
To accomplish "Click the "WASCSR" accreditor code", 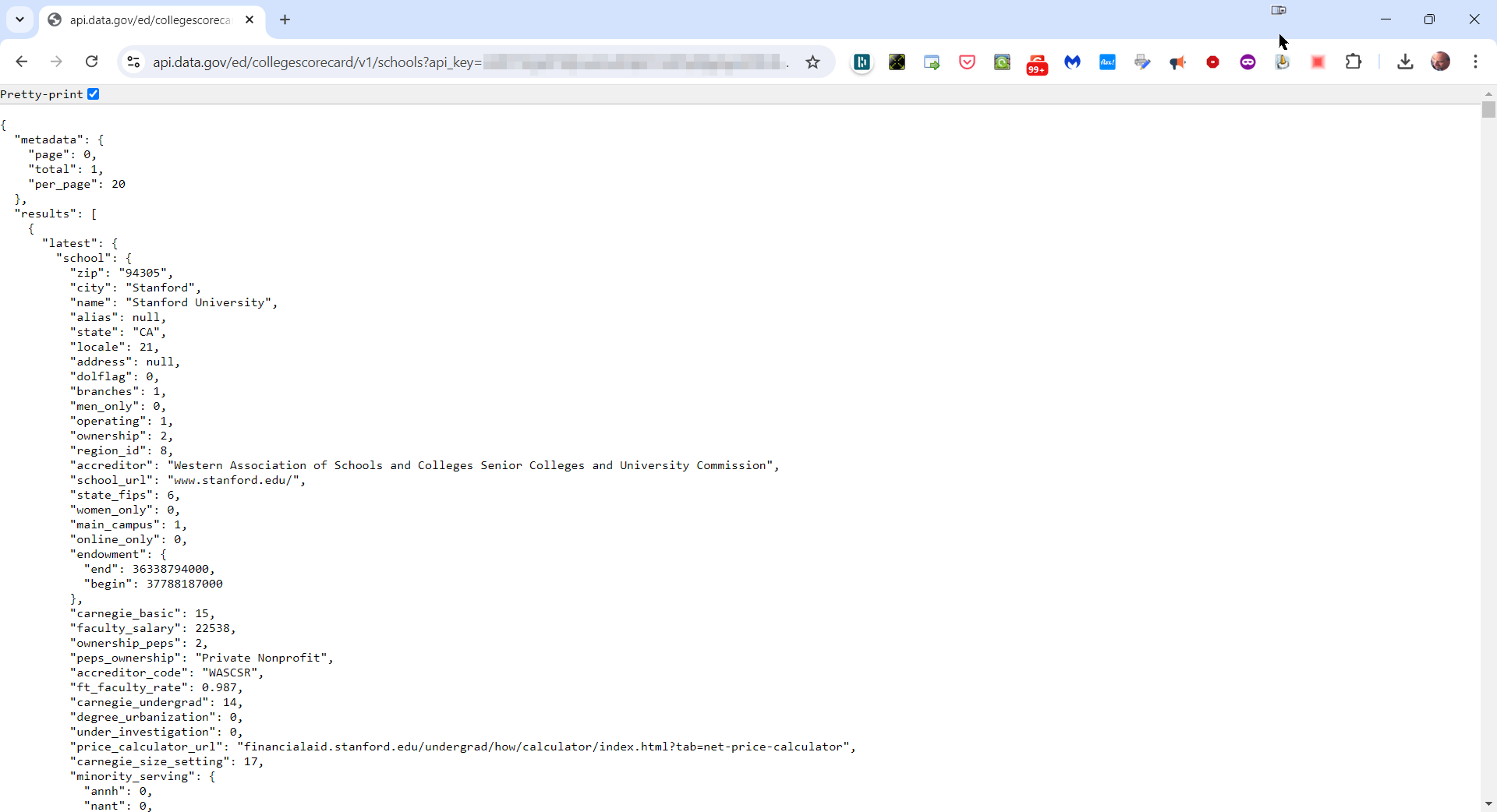I will (x=230, y=673).
